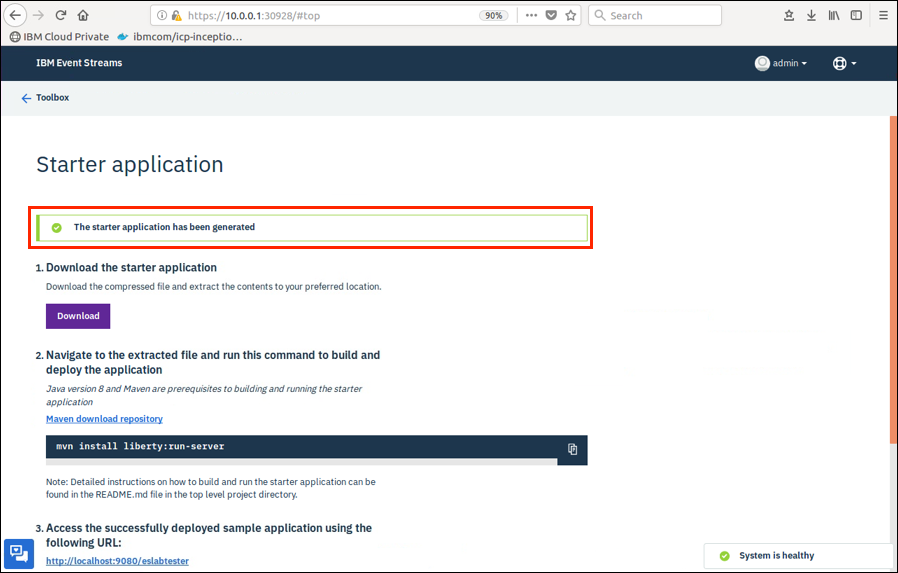The image size is (898, 573).
Task: Save page to Pocket icon
Action: (x=551, y=15)
